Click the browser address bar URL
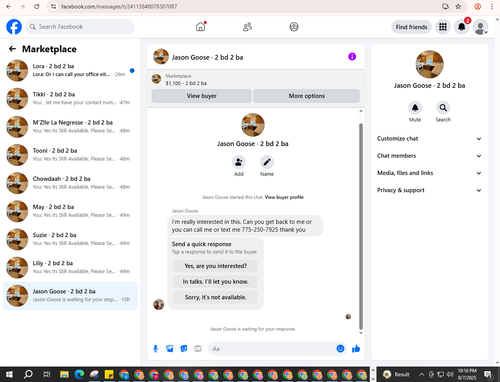Image resolution: width=500 pixels, height=382 pixels. (119, 6)
